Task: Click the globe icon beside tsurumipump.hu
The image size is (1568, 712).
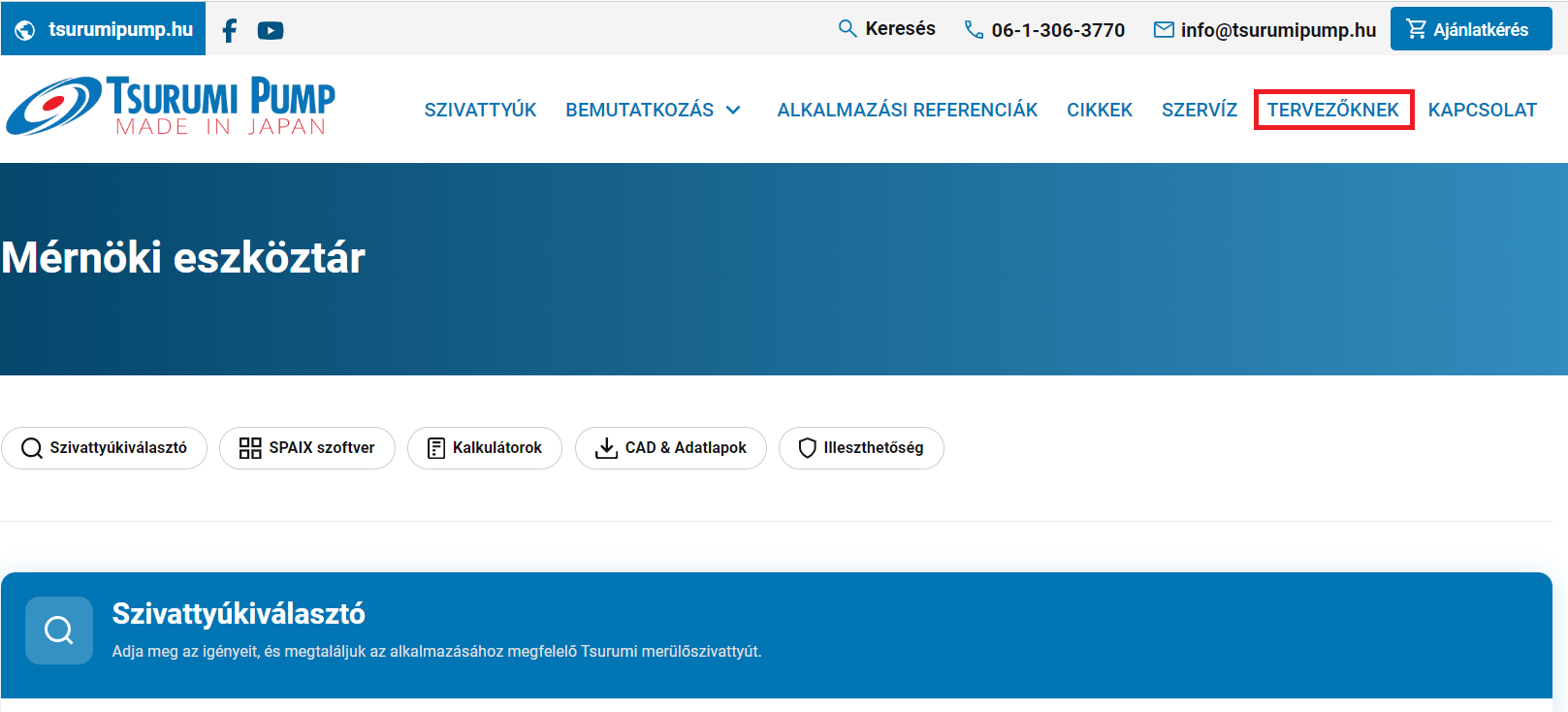Action: 25,30
